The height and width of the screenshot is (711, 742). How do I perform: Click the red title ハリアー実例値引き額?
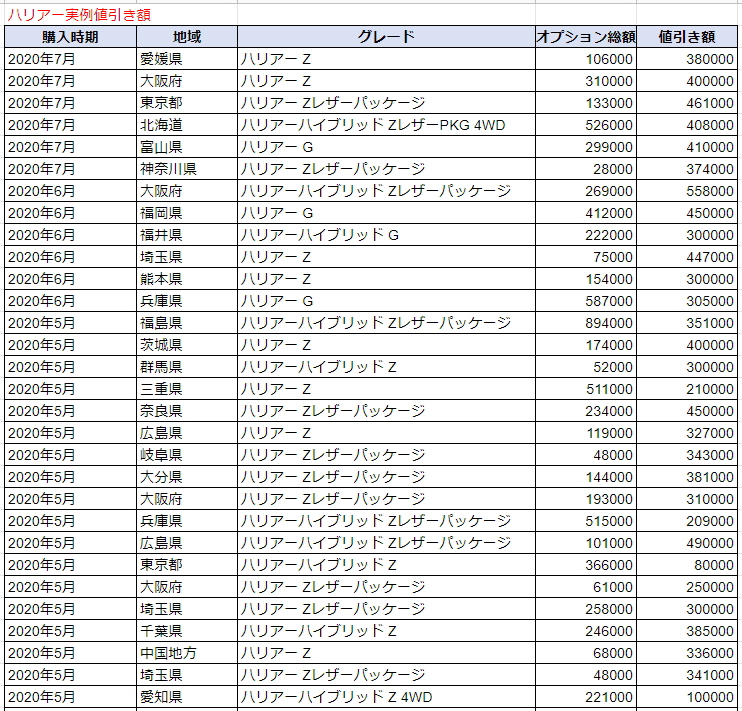79,15
